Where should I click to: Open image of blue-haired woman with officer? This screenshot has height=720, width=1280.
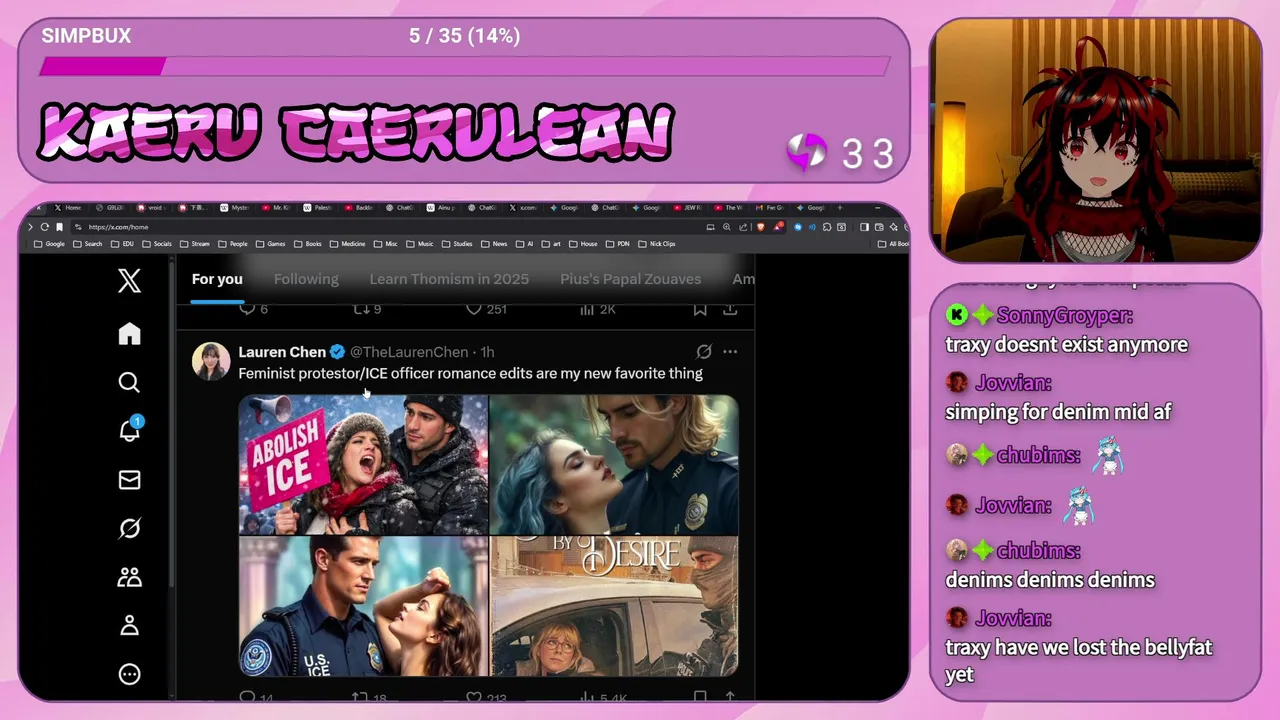coord(614,465)
